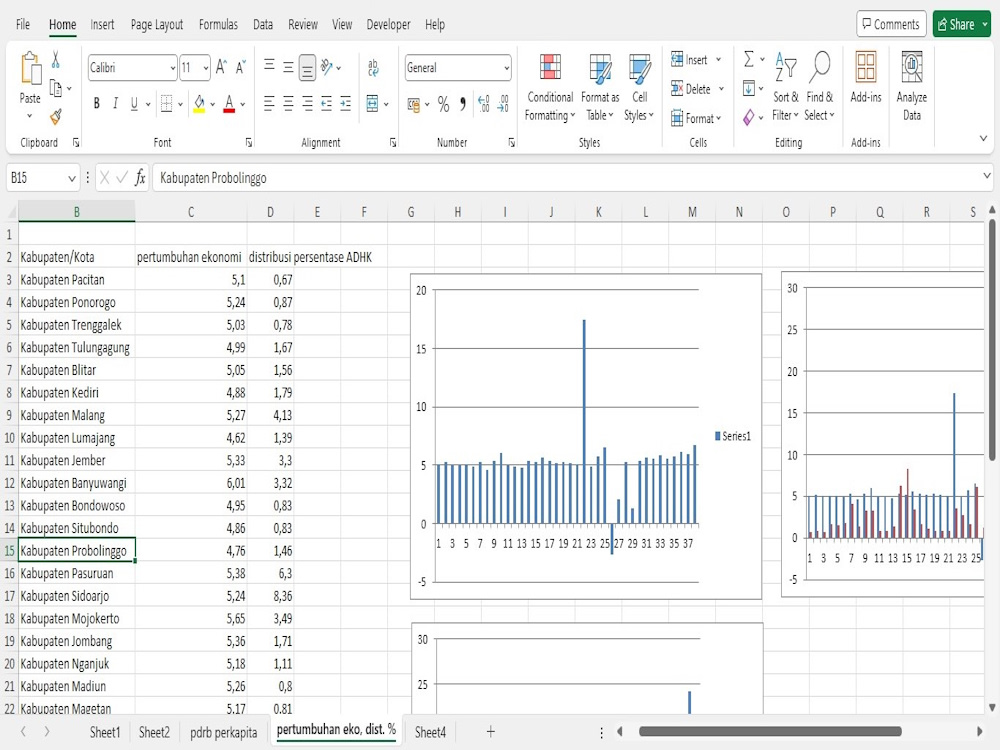Screen dimensions: 1000x750
Task: Click the green Share button
Action: (961, 24)
